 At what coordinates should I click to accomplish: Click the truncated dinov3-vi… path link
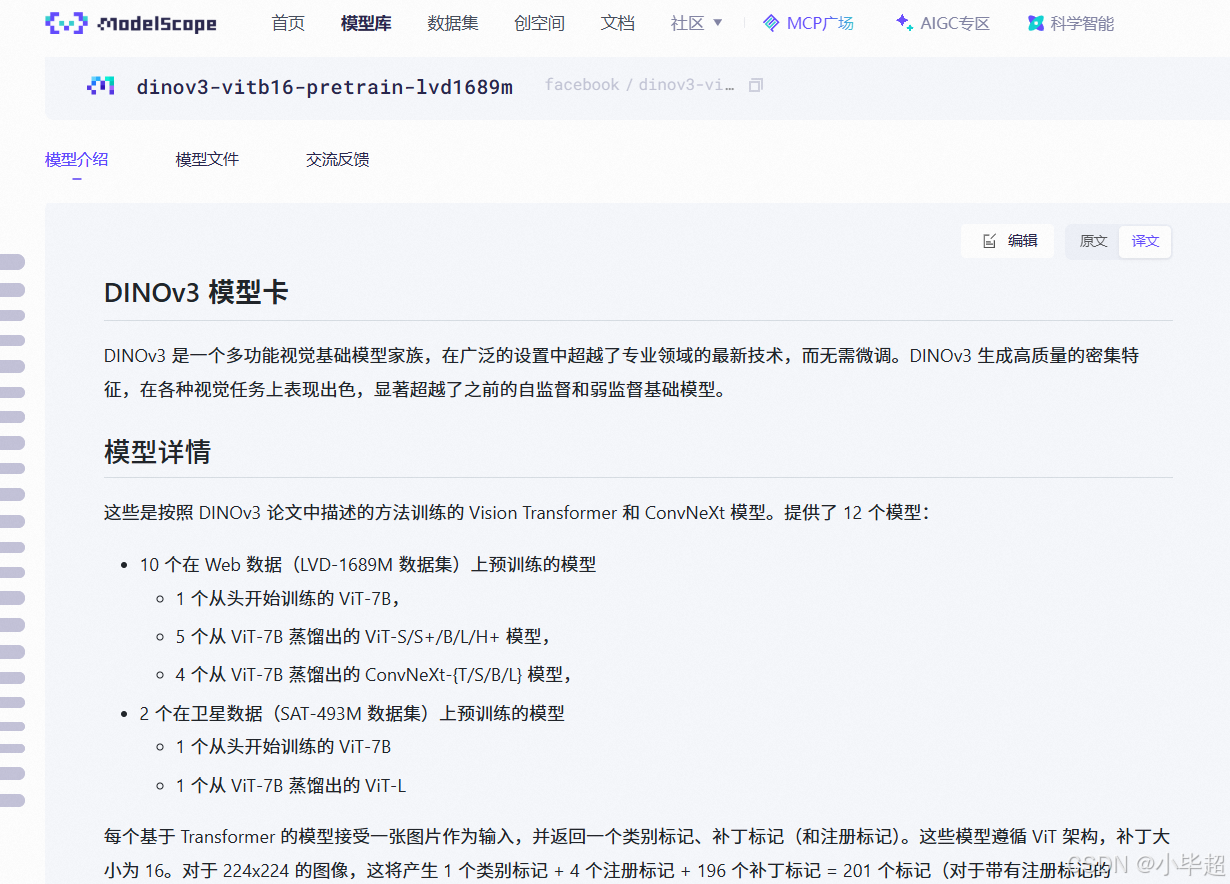click(x=686, y=85)
